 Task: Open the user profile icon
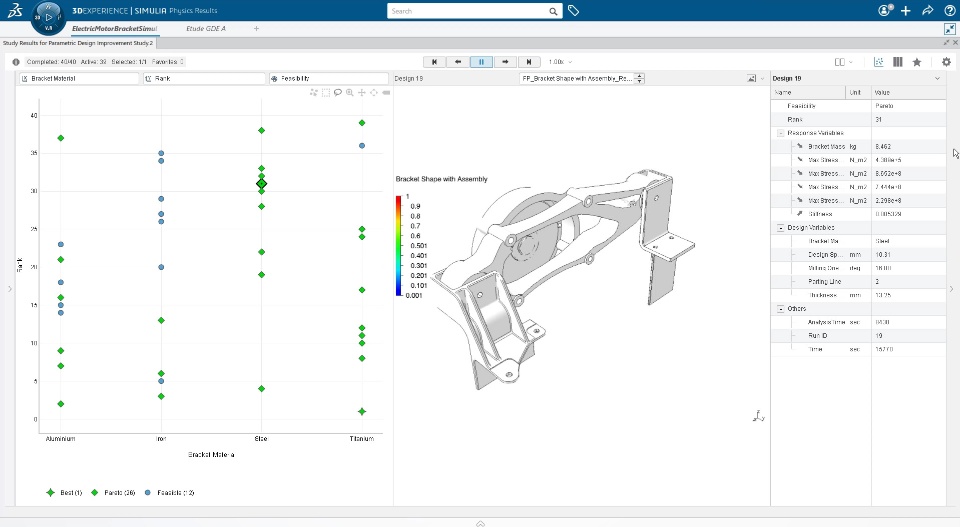tap(885, 10)
